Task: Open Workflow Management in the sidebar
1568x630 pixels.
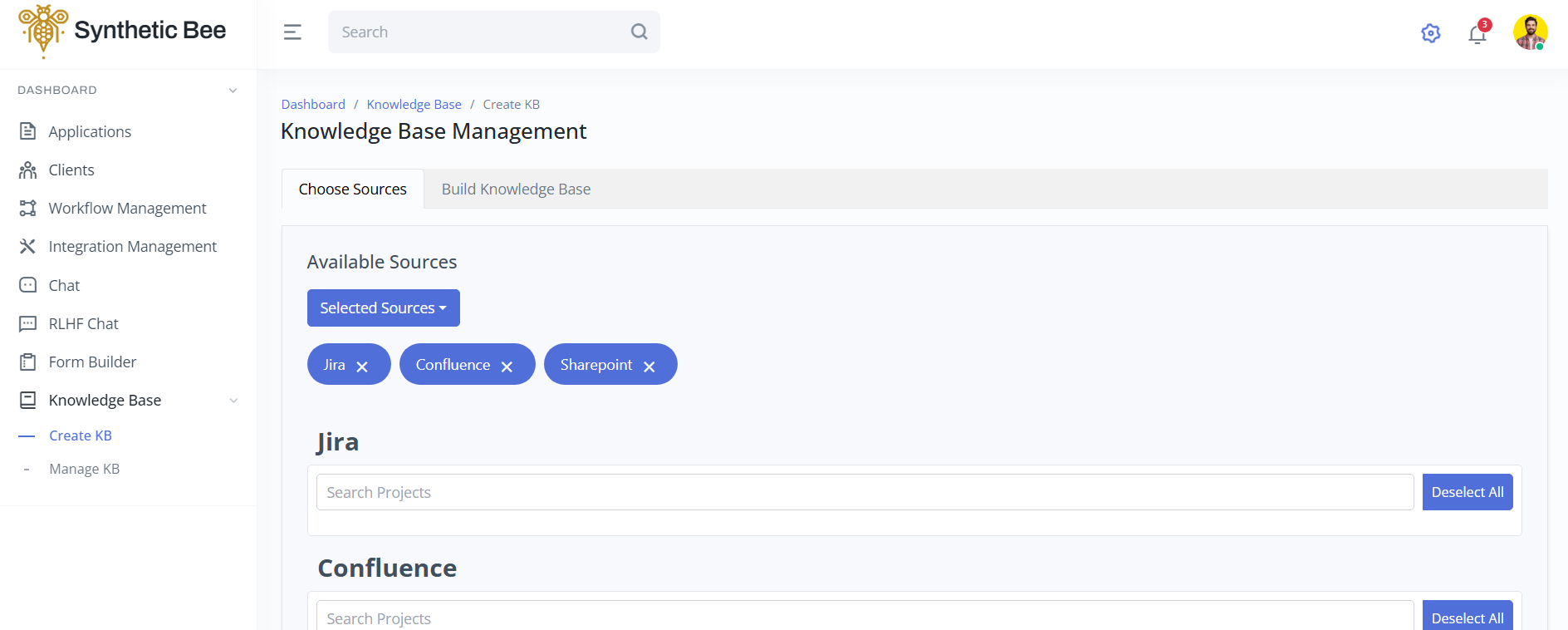Action: tap(128, 208)
